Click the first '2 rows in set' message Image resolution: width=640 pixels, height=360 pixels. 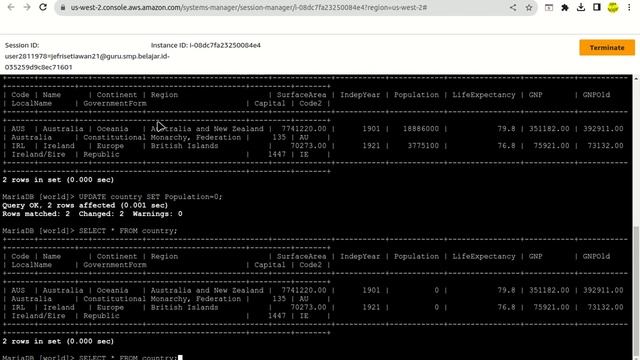[x=58, y=180]
